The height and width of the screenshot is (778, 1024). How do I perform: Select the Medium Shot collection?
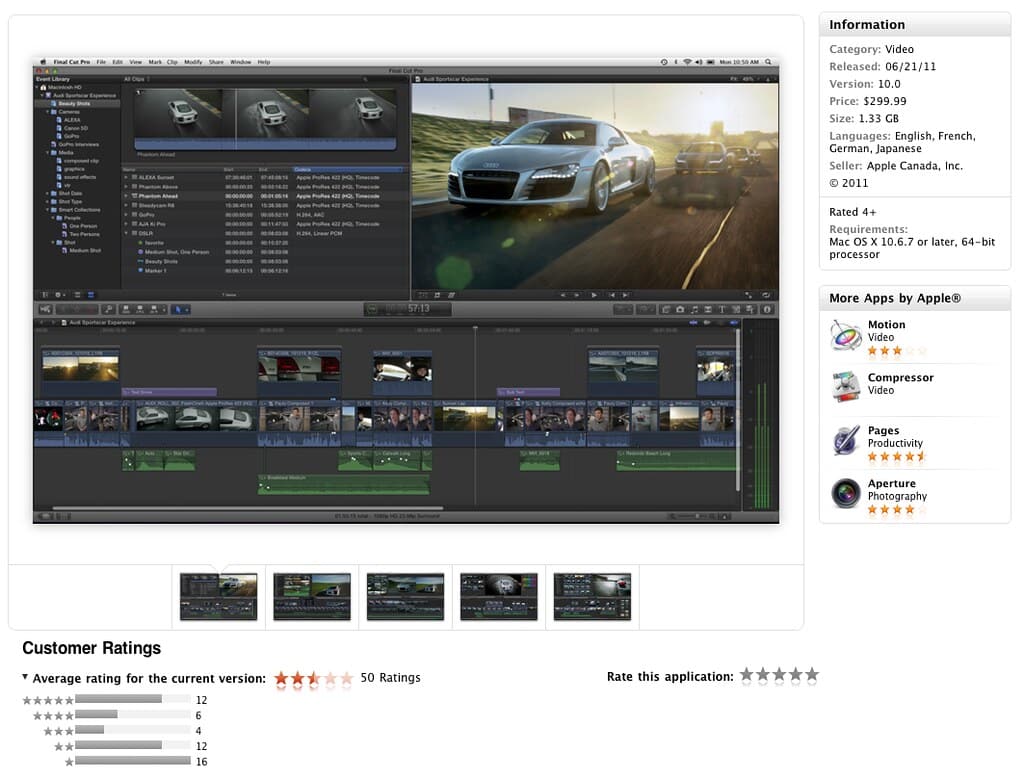(x=81, y=250)
